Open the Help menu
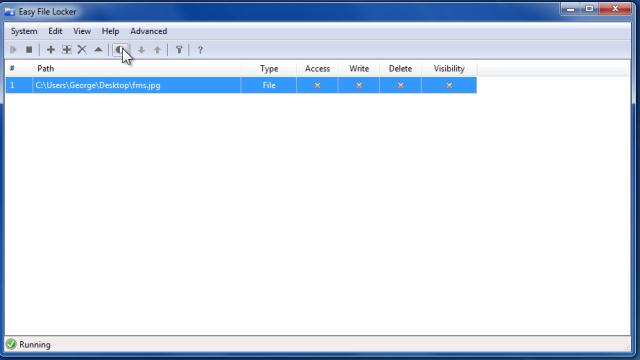This screenshot has width=640, height=360. click(110, 31)
